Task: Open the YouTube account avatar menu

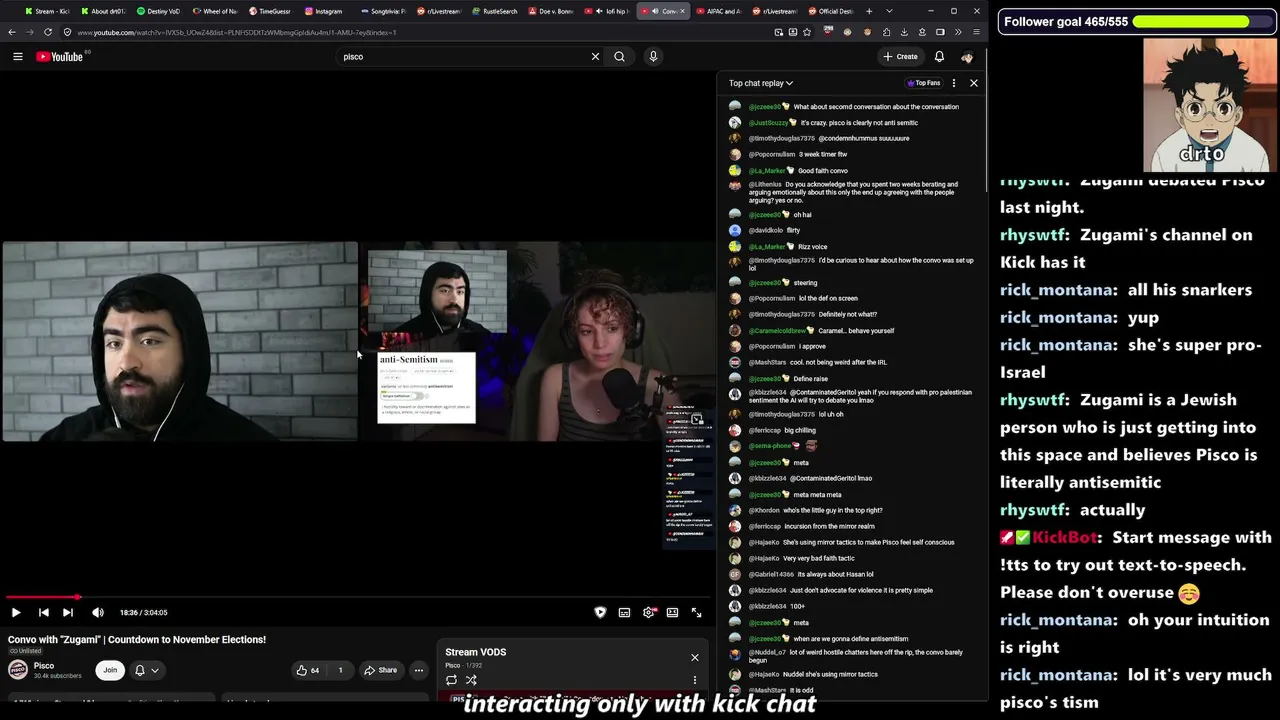Action: (967, 57)
